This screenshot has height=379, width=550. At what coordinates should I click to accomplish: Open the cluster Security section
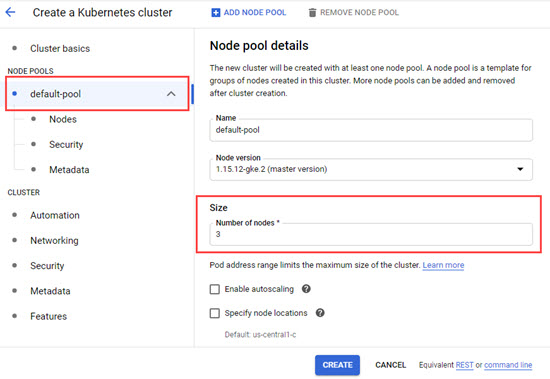pyautogui.click(x=47, y=266)
